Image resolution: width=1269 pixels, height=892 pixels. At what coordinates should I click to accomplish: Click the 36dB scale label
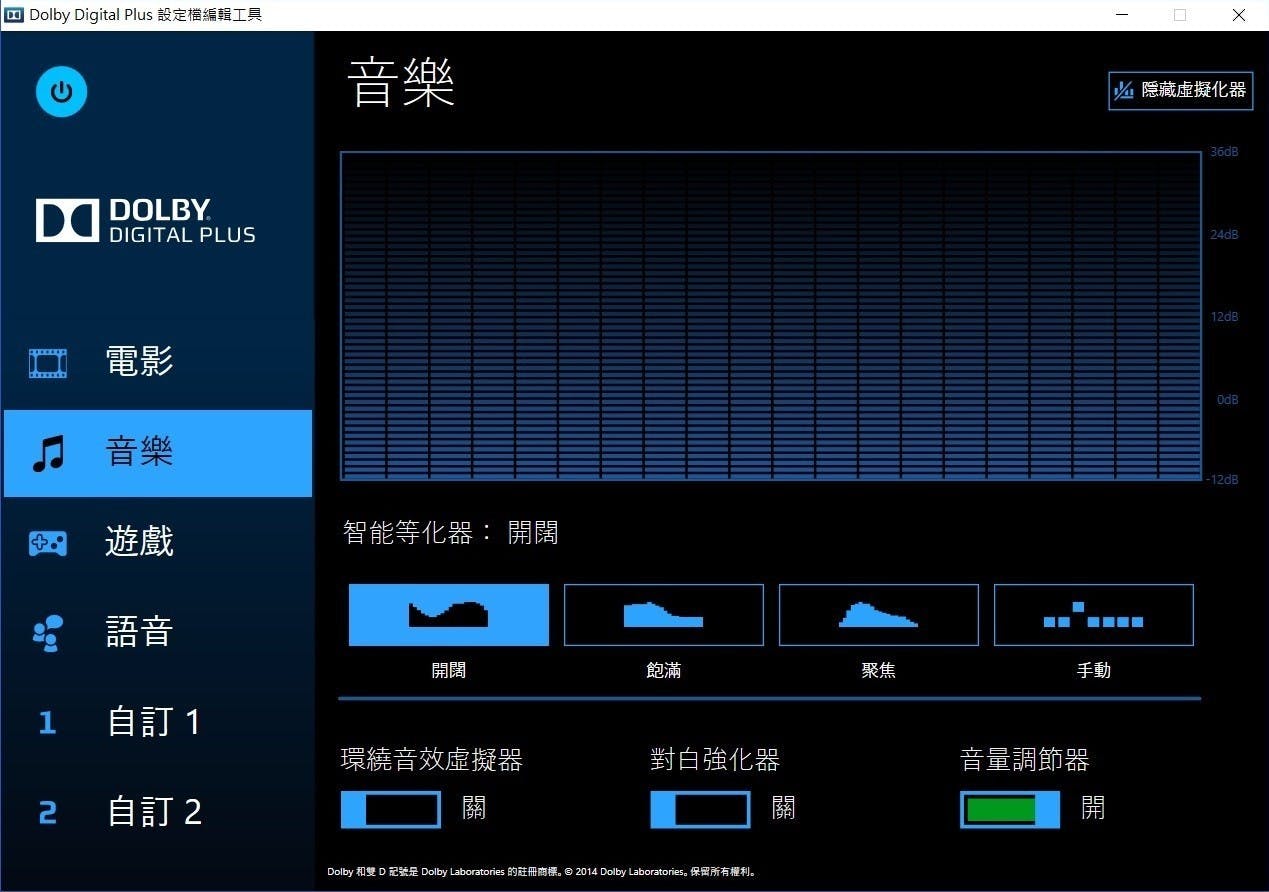tap(1224, 152)
